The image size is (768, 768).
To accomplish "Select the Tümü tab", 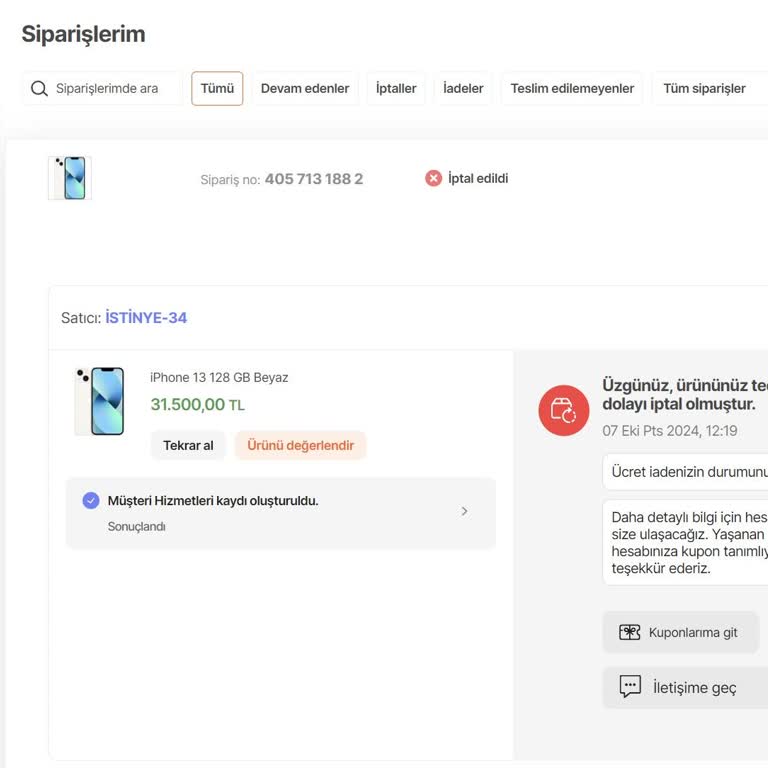I will tap(217, 89).
